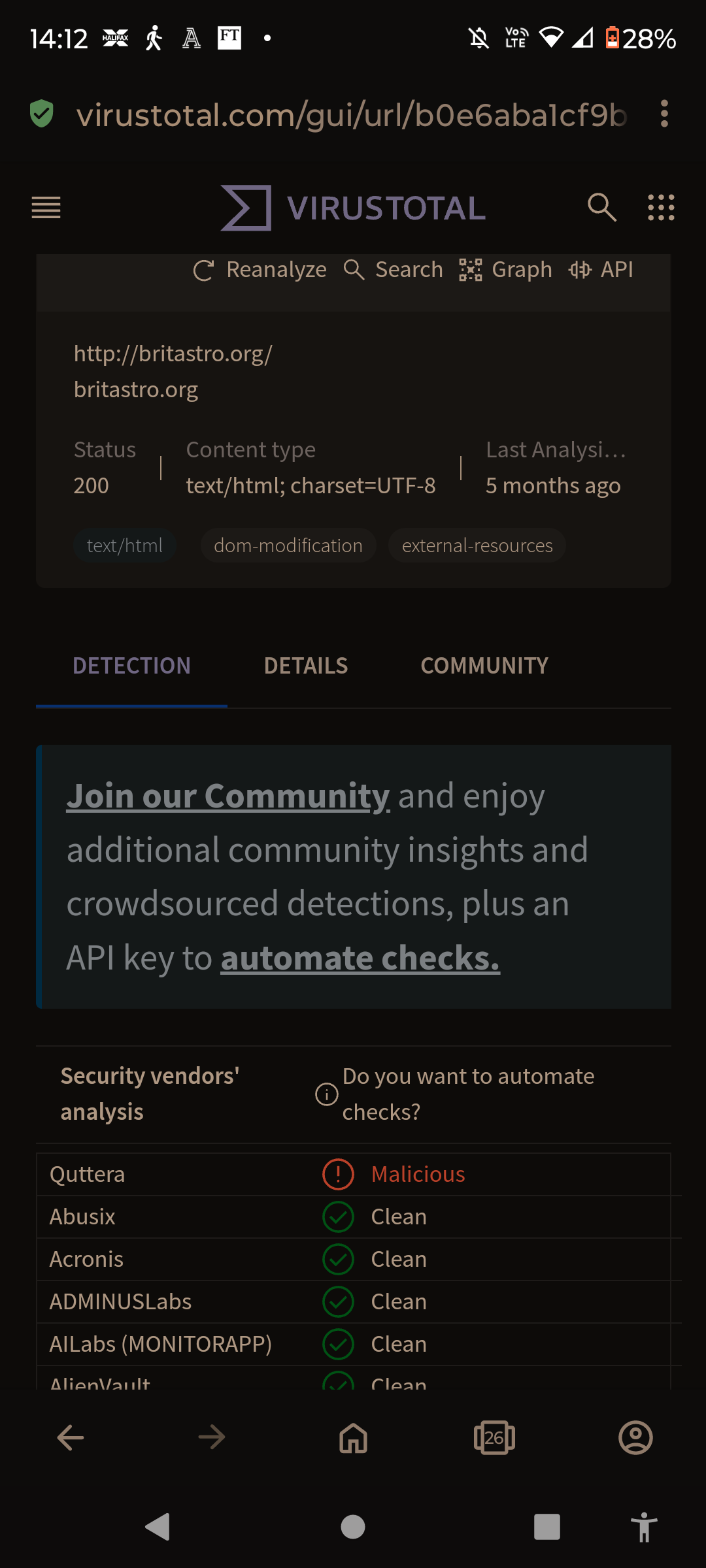Viewport: 706px width, 1568px height.
Task: Follow the automate checks link
Action: pyautogui.click(x=360, y=958)
